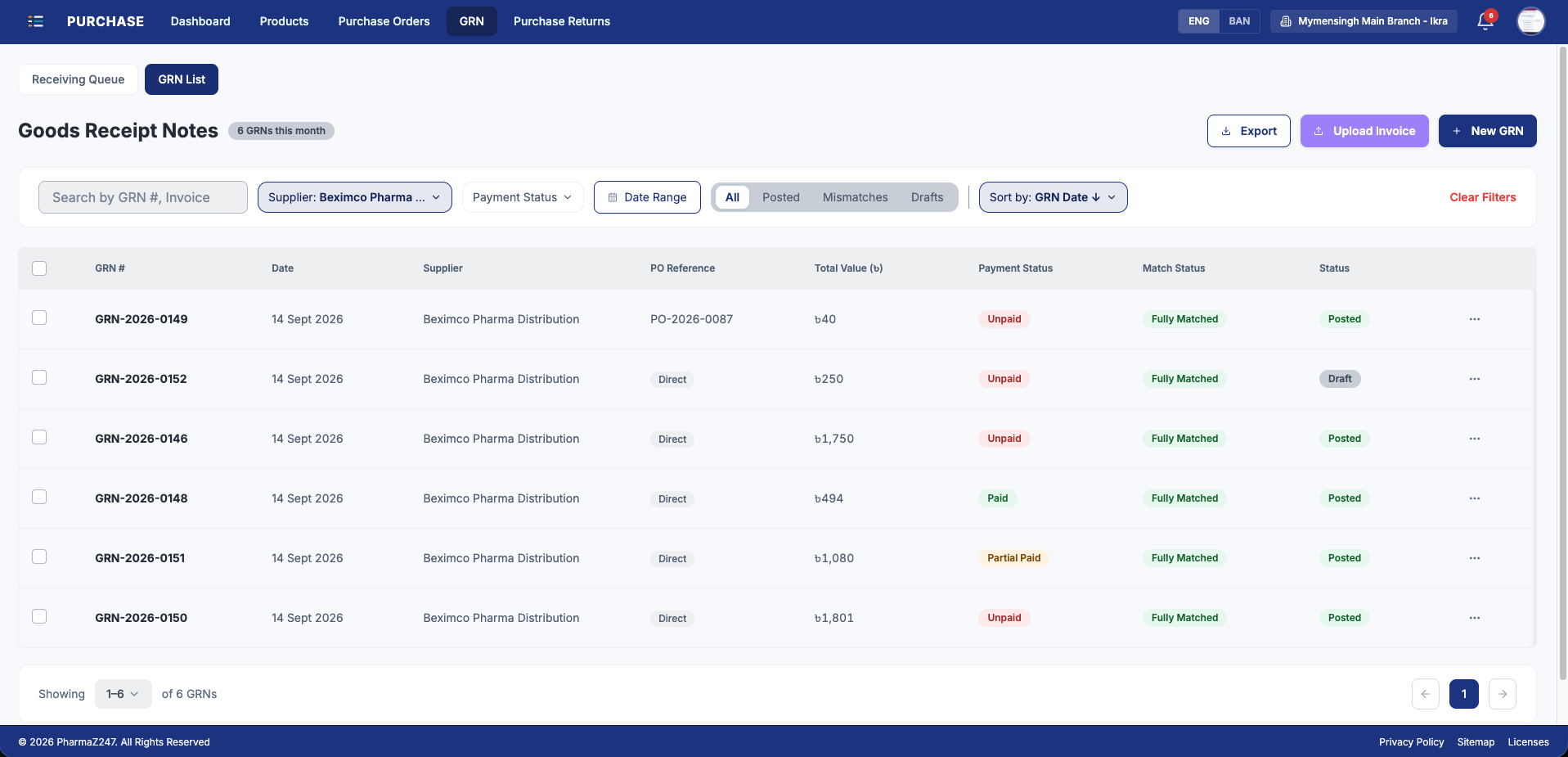Expand the Supplier filter dropdown
Screen dimensions: 1568x757
[x=354, y=197]
